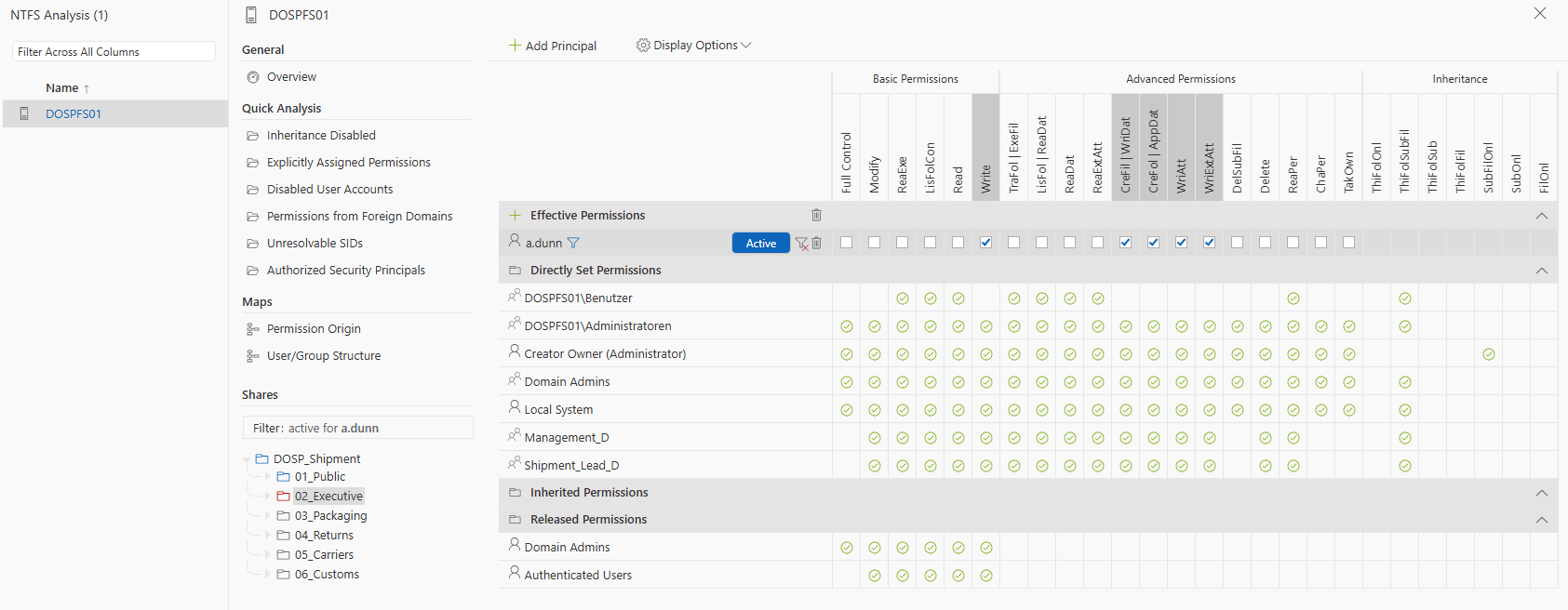This screenshot has height=610, width=1568.
Task: Click the Full Control column header
Action: 847,147
